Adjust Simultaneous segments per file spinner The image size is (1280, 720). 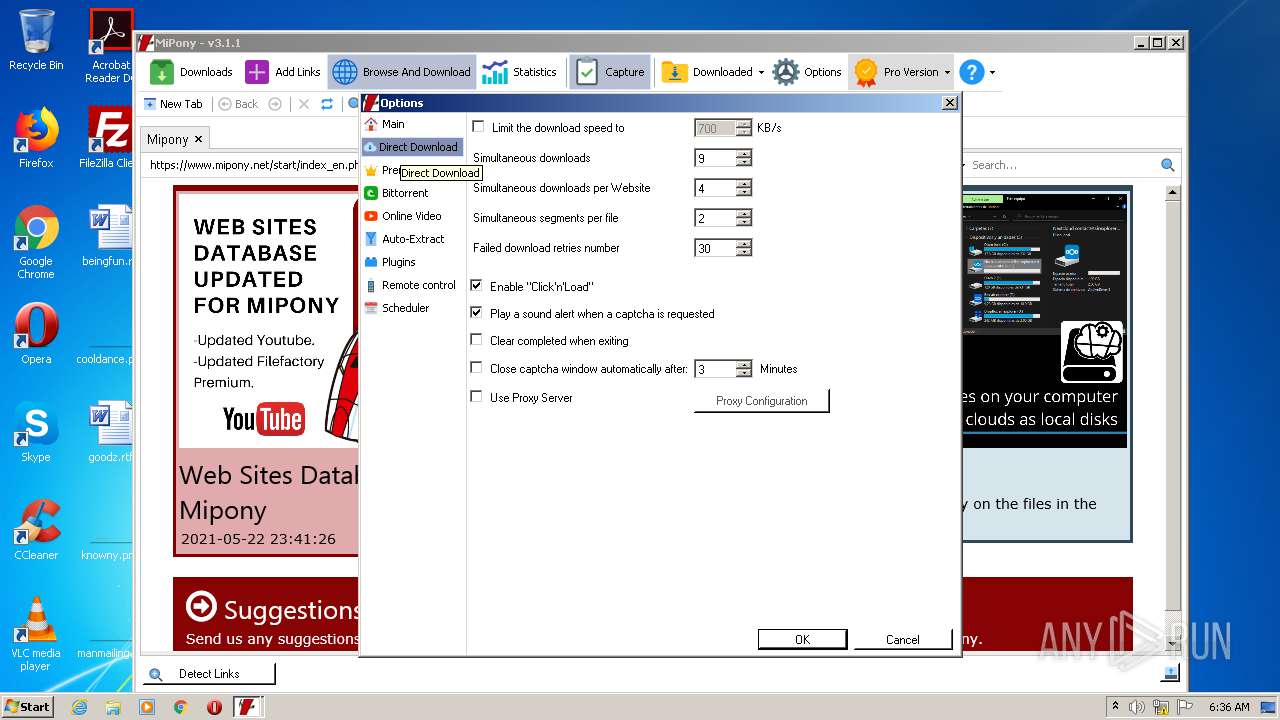point(743,218)
